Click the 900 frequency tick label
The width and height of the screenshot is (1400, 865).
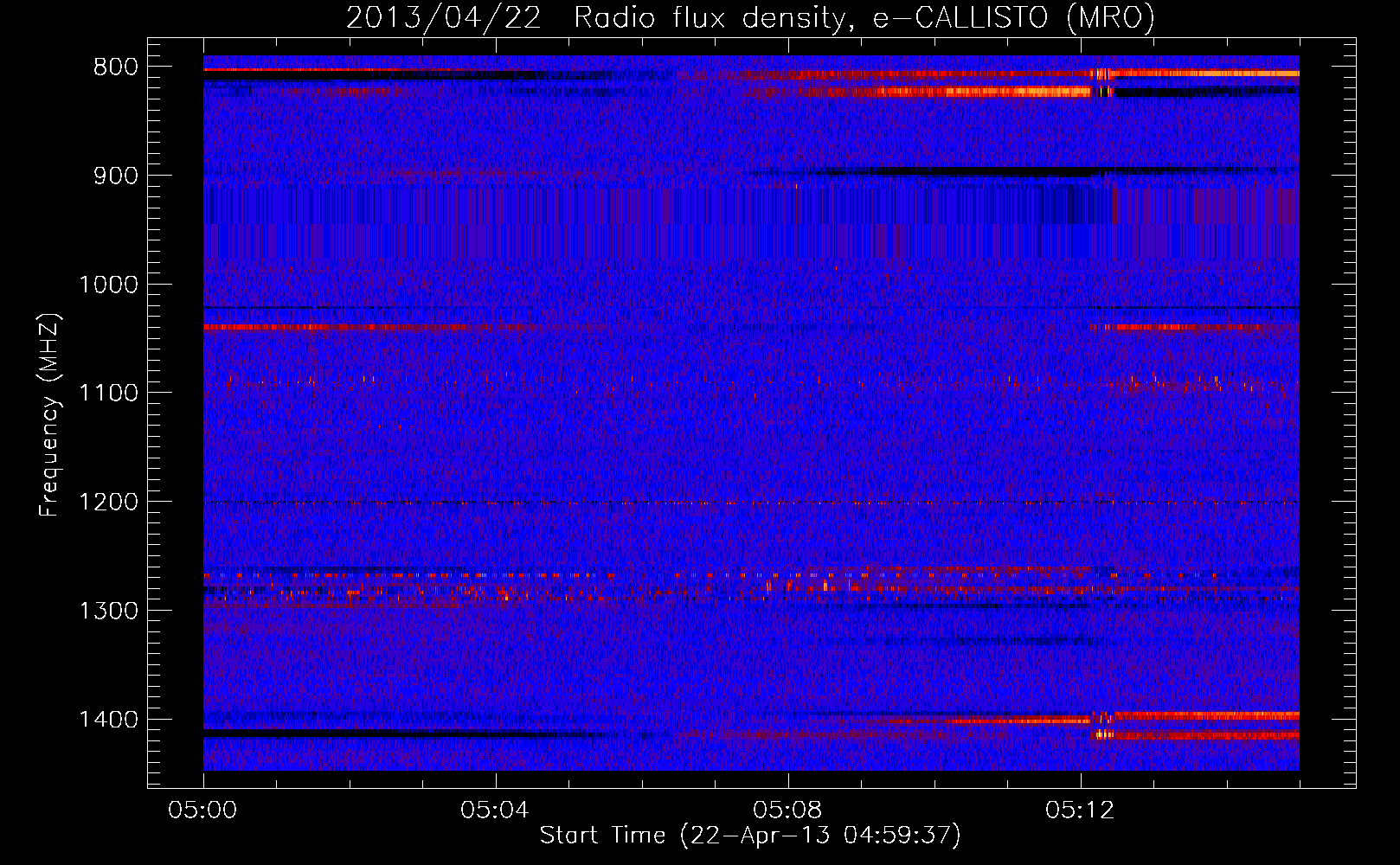click(x=115, y=176)
